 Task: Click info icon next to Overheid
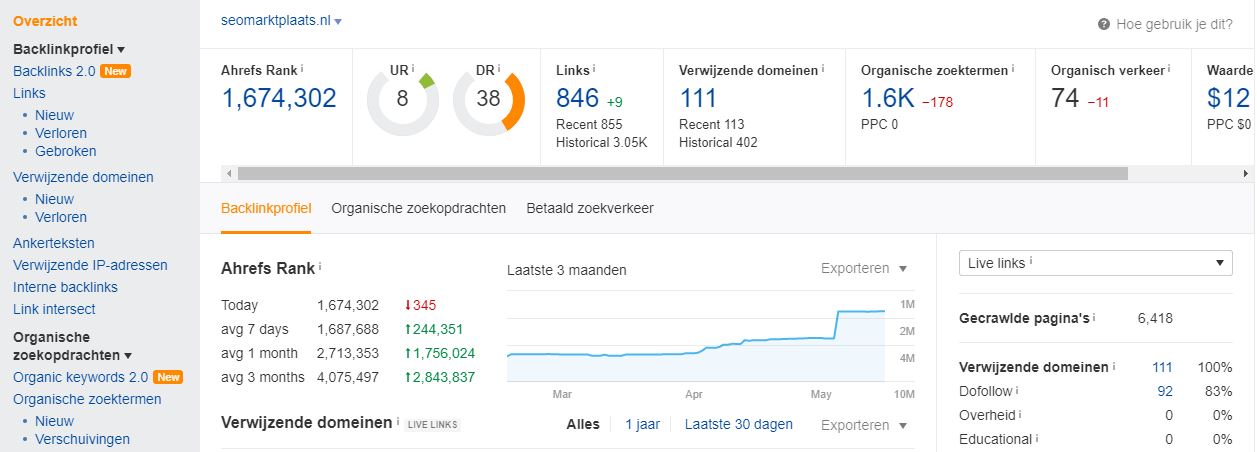point(1021,414)
